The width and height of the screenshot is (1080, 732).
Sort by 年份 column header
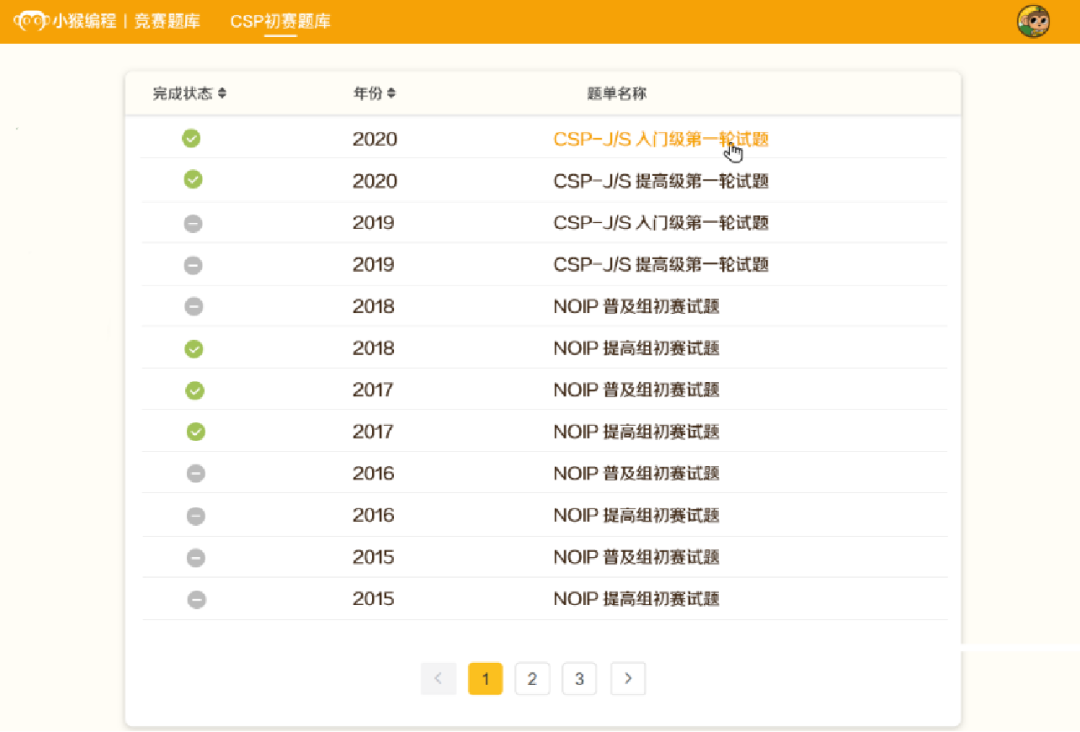coord(374,93)
